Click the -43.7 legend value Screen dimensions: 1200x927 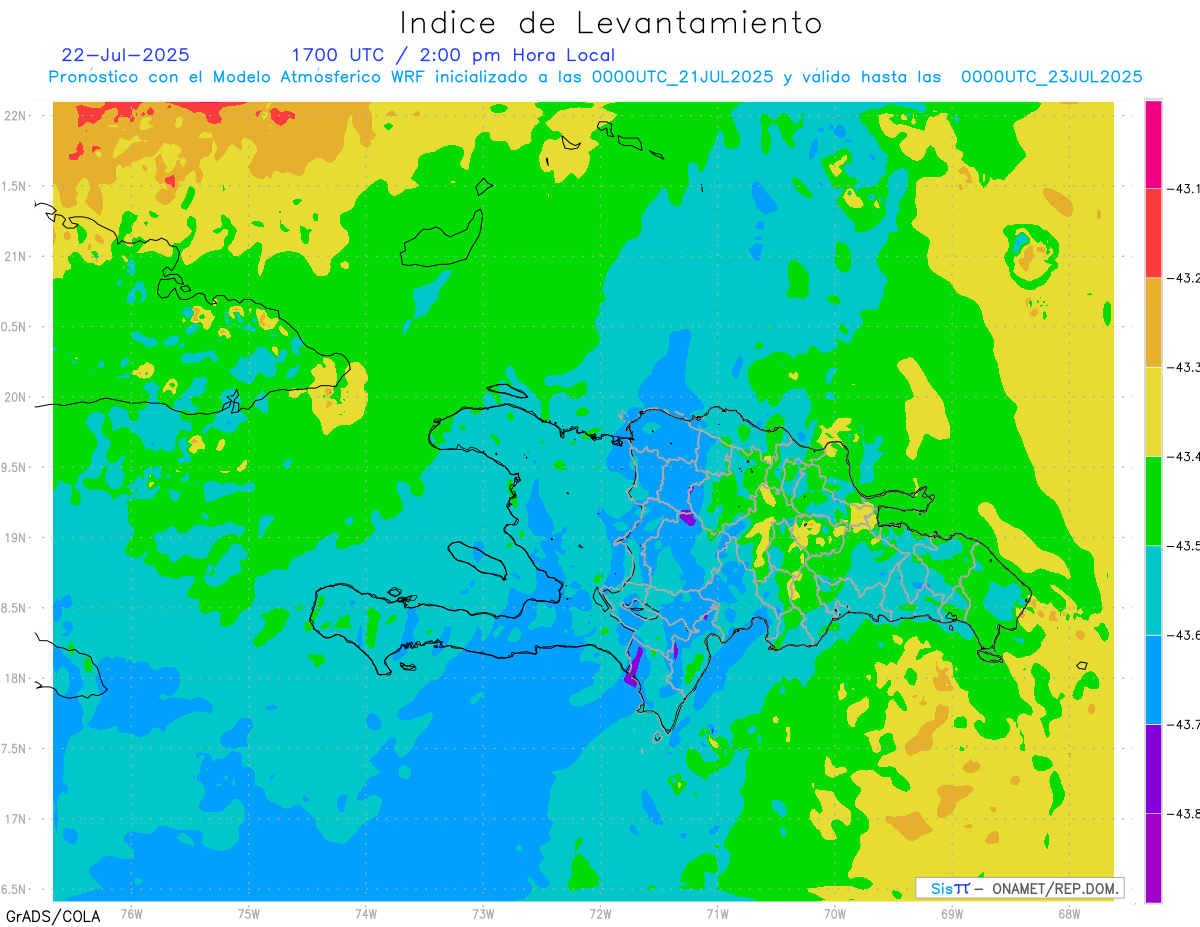click(x=1182, y=724)
